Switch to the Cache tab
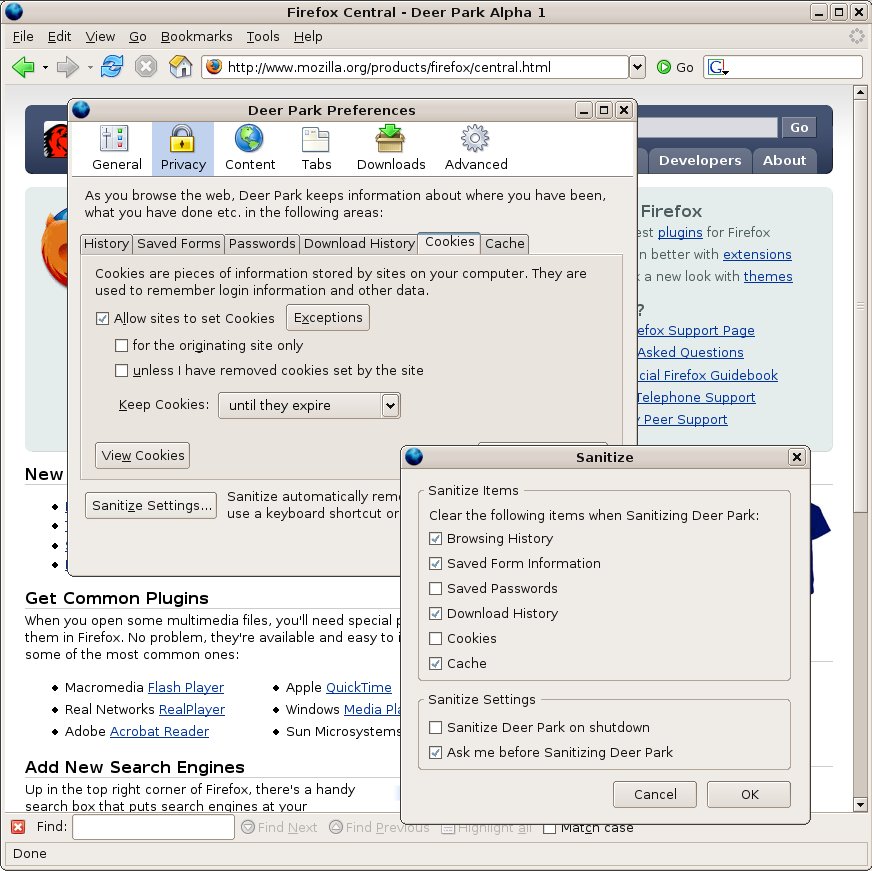Screen dimensions: 872x871 pyautogui.click(x=504, y=244)
